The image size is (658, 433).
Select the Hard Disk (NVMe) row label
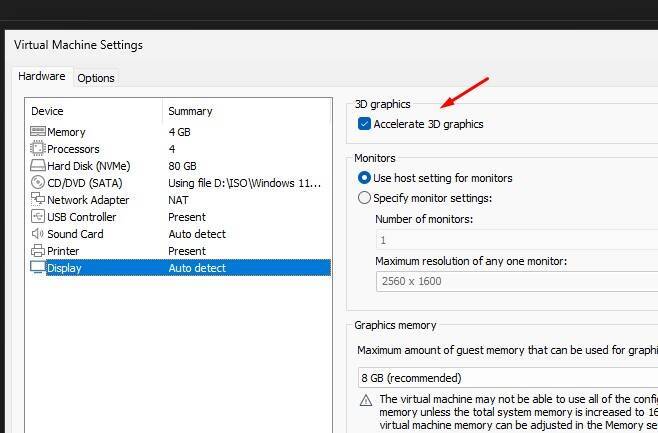pyautogui.click(x=89, y=166)
